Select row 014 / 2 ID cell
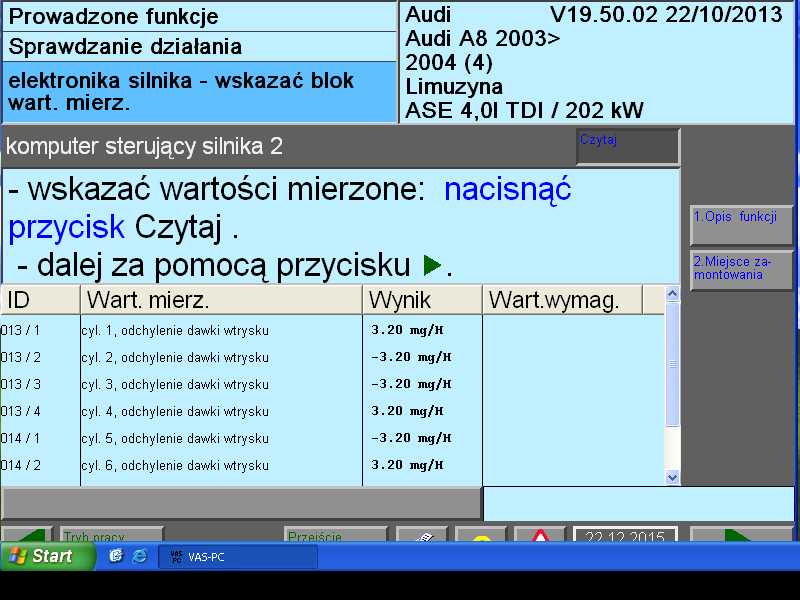 [x=20, y=466]
